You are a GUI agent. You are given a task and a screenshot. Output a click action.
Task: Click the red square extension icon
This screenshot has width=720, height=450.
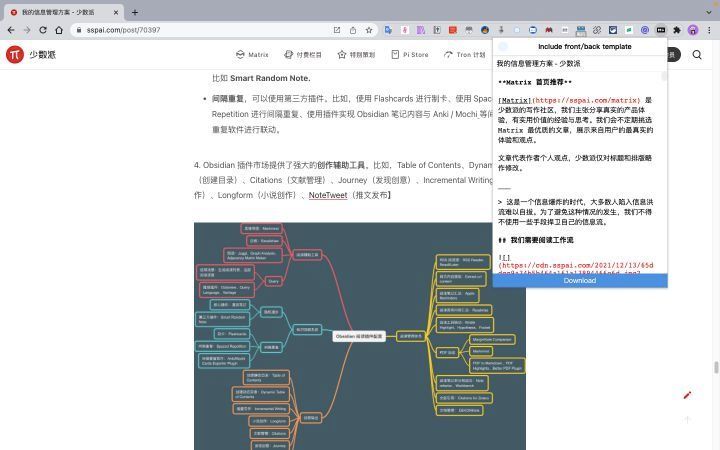point(453,30)
